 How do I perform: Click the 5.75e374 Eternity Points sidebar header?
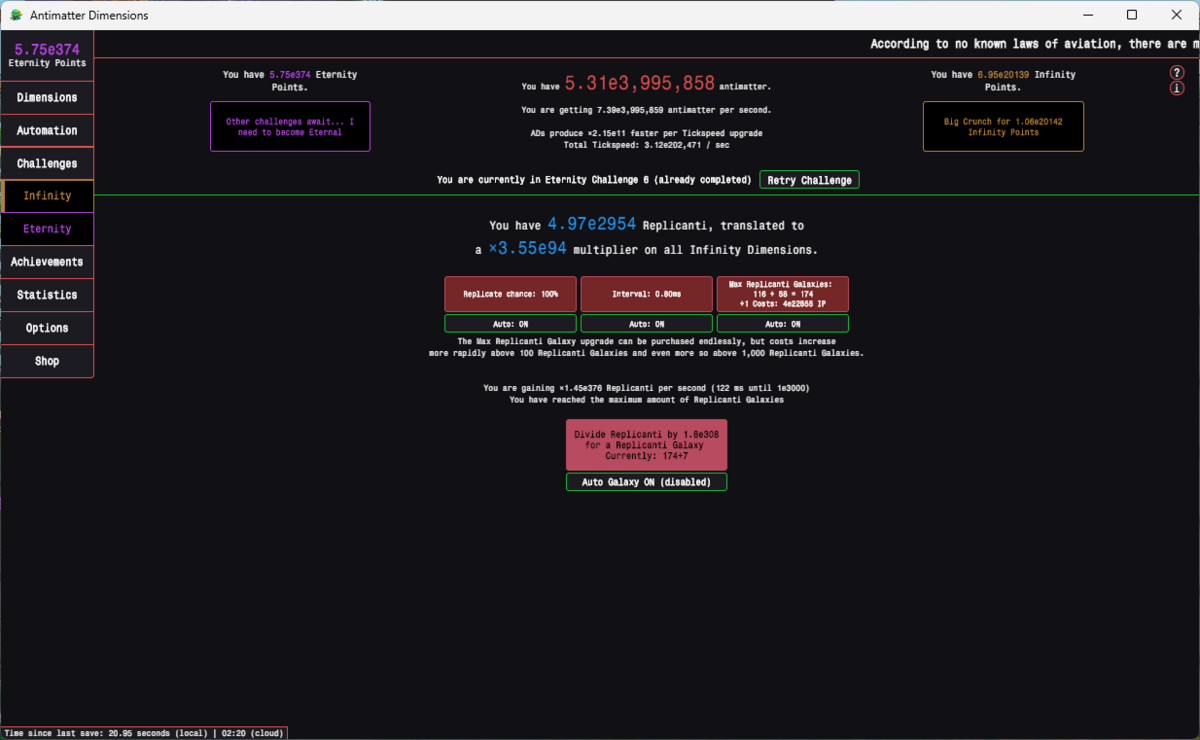pyautogui.click(x=47, y=55)
